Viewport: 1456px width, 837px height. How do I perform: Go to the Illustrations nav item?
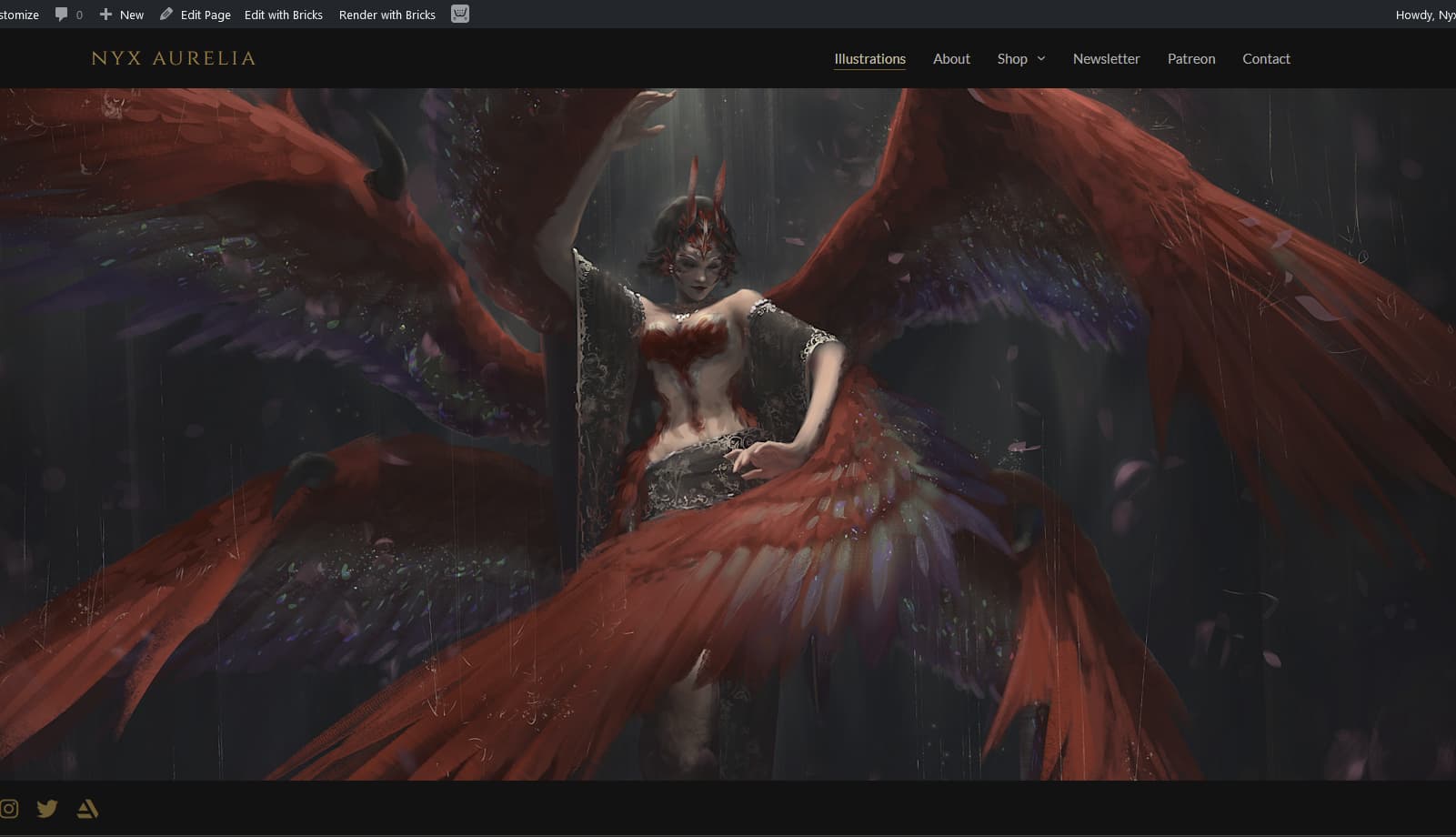coord(869,58)
